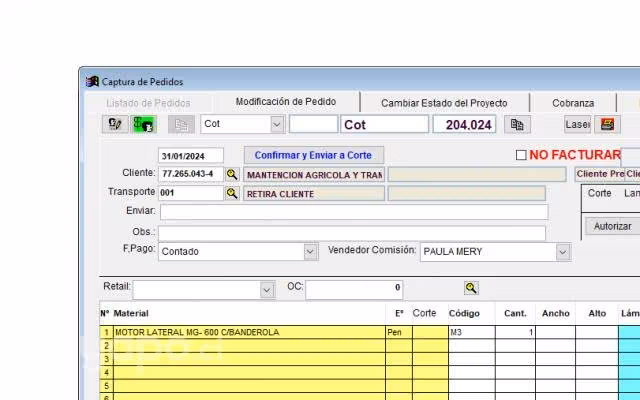Select the Modificación de Pedido tab

[x=286, y=102]
